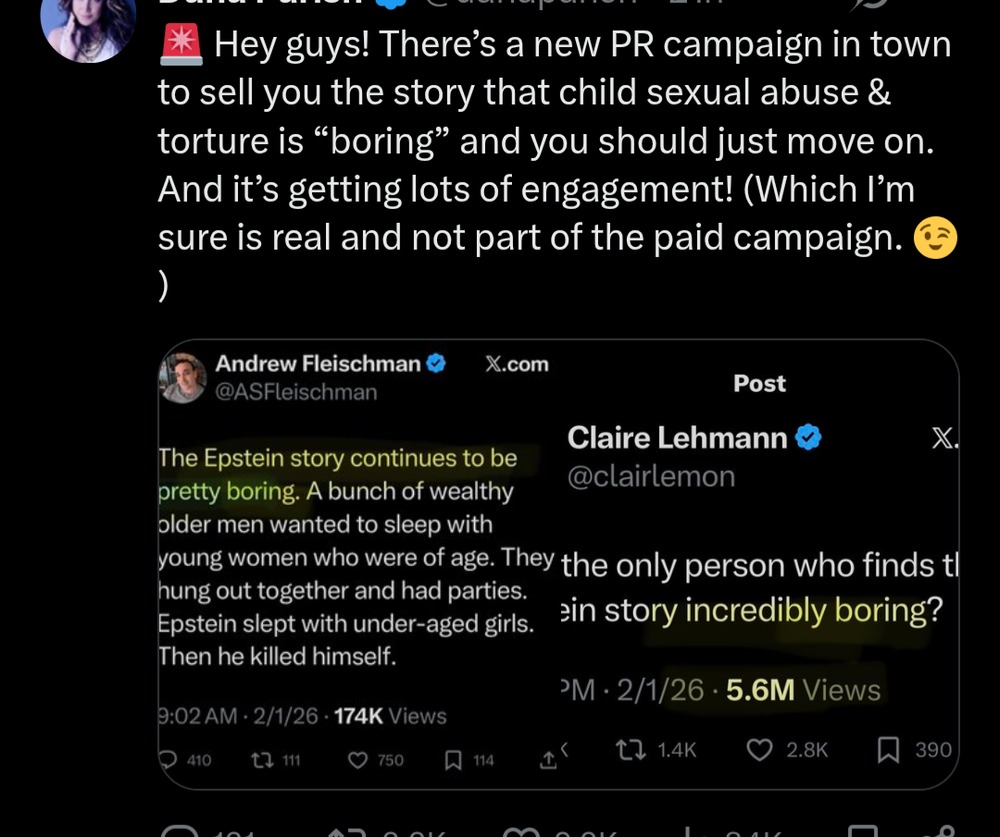Click the 174K Views count
The width and height of the screenshot is (1000, 837).
tap(390, 716)
